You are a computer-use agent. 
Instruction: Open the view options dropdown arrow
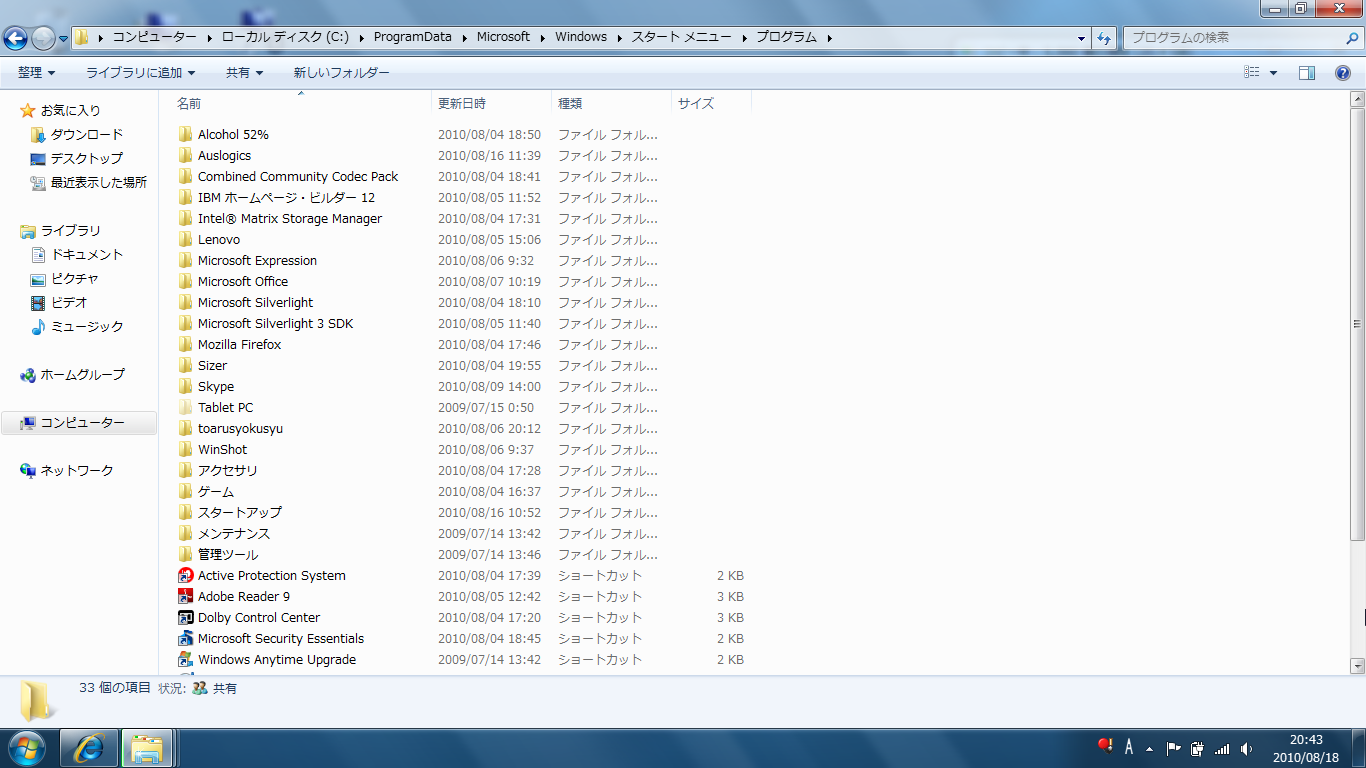coord(1273,73)
